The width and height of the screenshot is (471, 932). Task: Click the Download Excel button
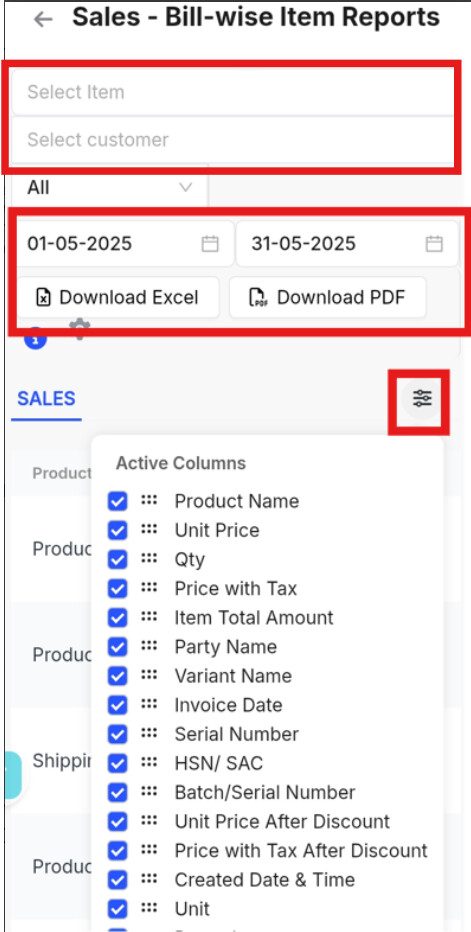tap(118, 297)
